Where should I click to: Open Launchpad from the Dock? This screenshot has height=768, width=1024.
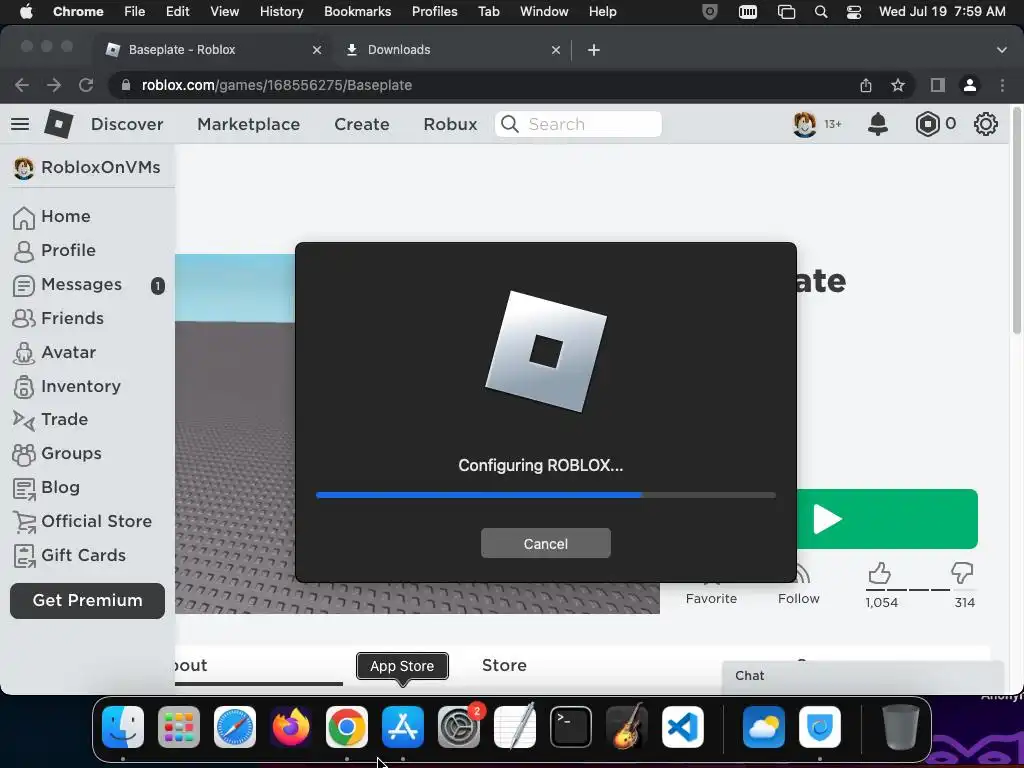(x=179, y=727)
